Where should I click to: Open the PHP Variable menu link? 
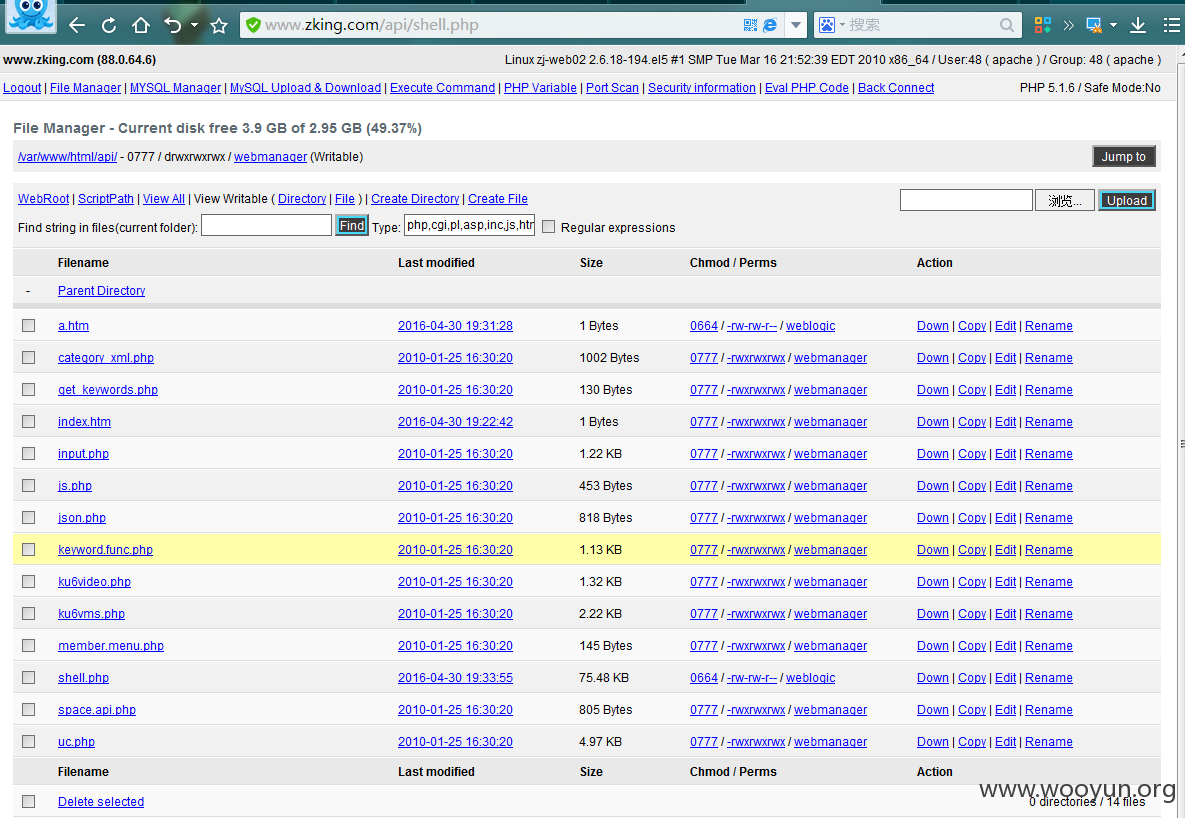(540, 88)
